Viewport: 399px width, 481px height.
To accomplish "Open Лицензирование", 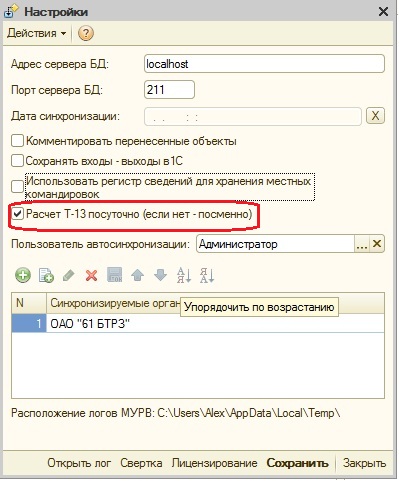I will point(214,463).
